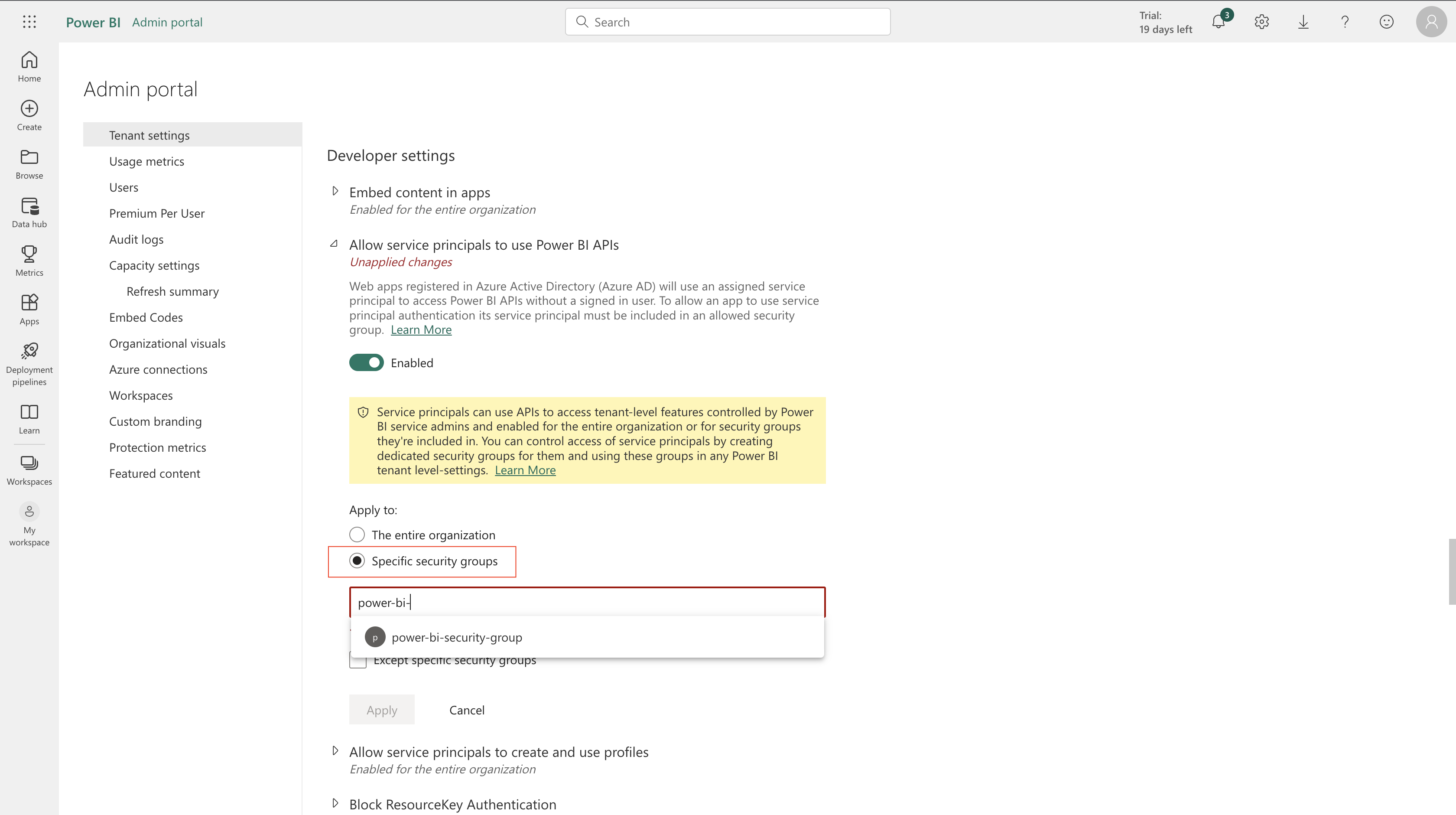Open My workspace icon

coord(29,512)
